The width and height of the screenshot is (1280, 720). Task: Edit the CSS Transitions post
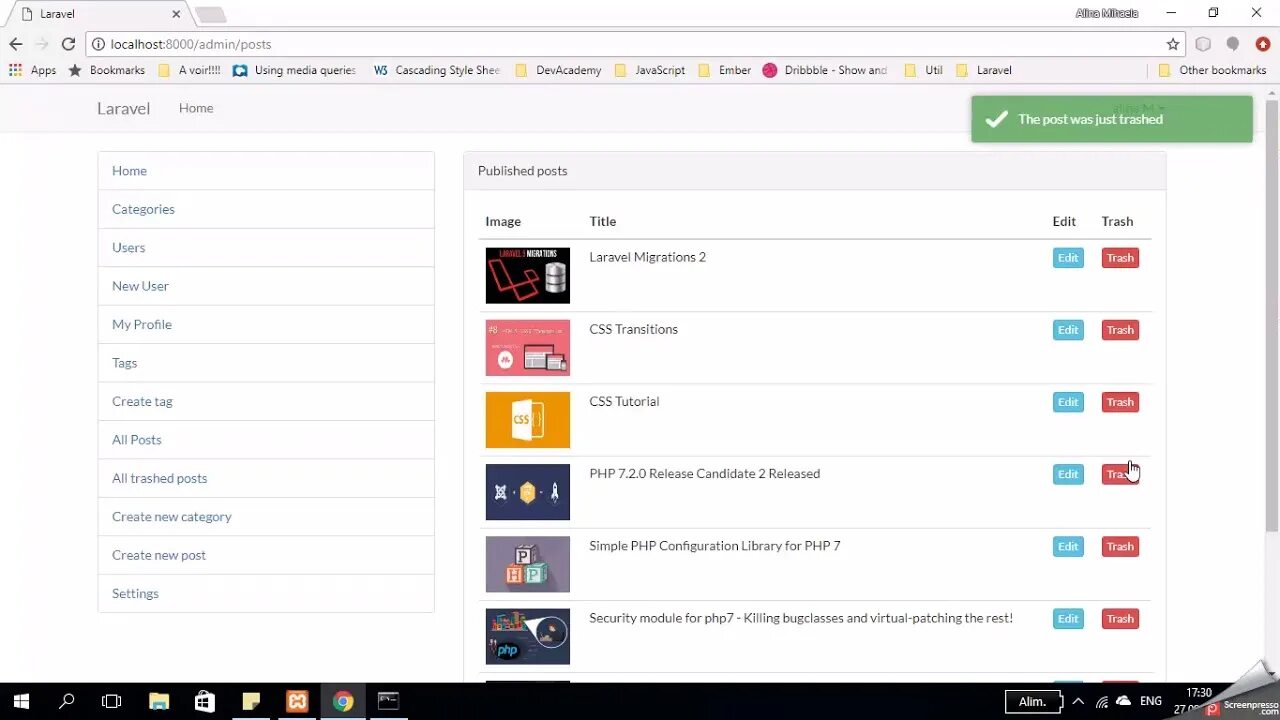click(x=1068, y=330)
